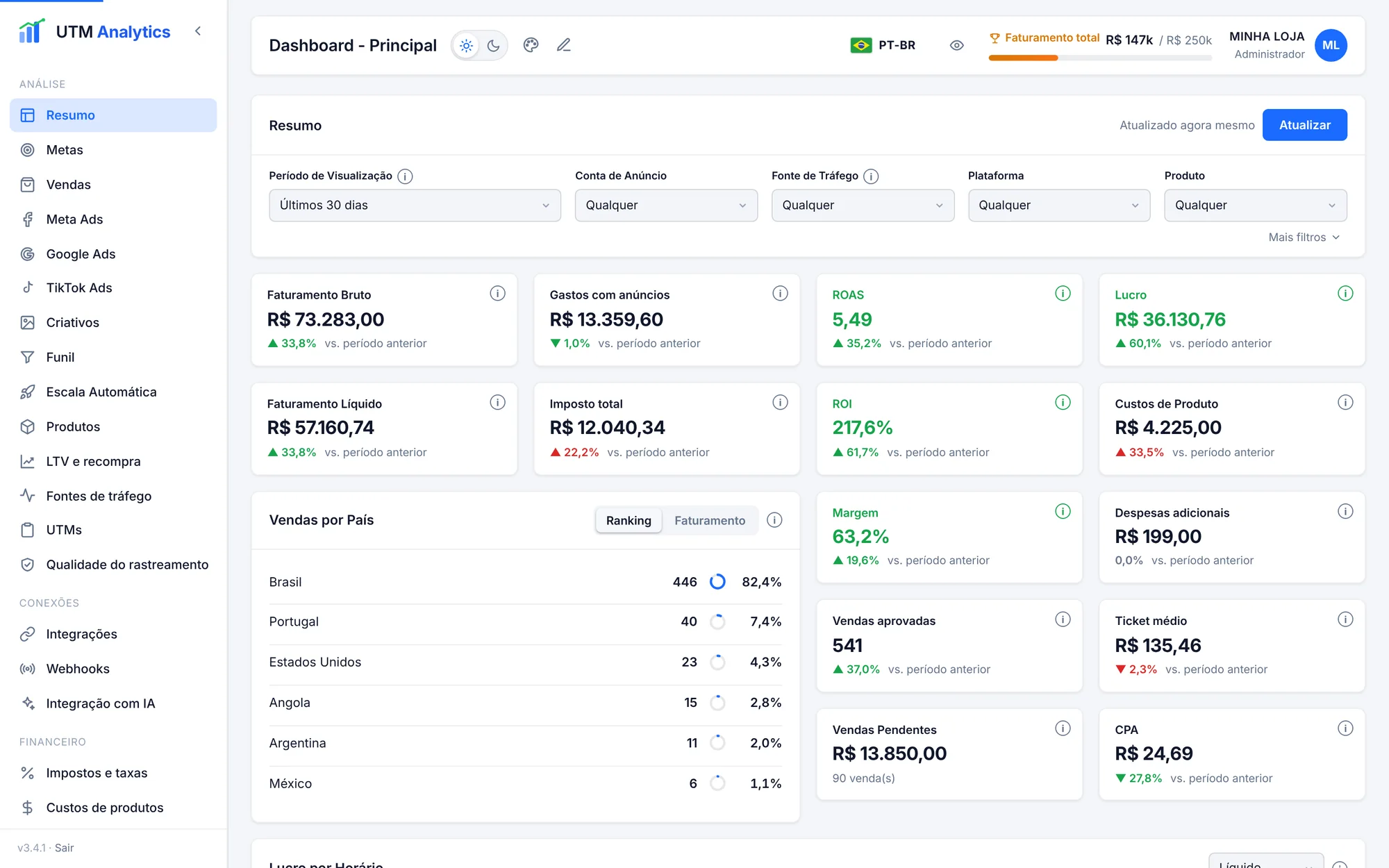Viewport: 1389px width, 868px height.
Task: Click the UTM Analytics bar chart logo
Action: pos(31,31)
